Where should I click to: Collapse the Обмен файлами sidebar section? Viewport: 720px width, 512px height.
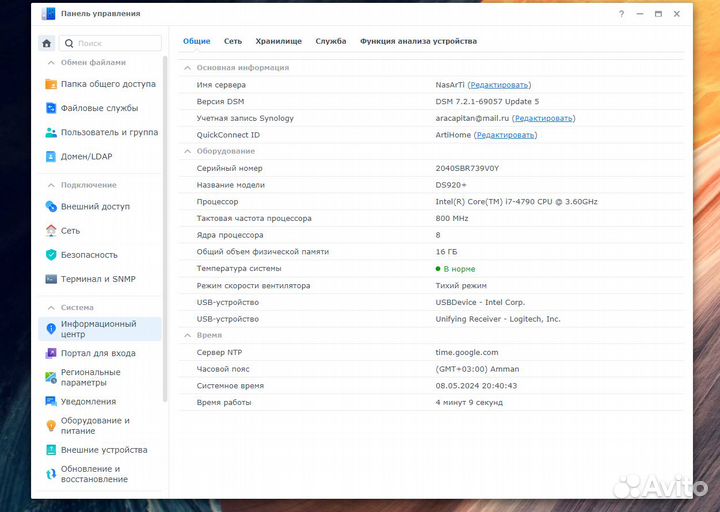51,62
